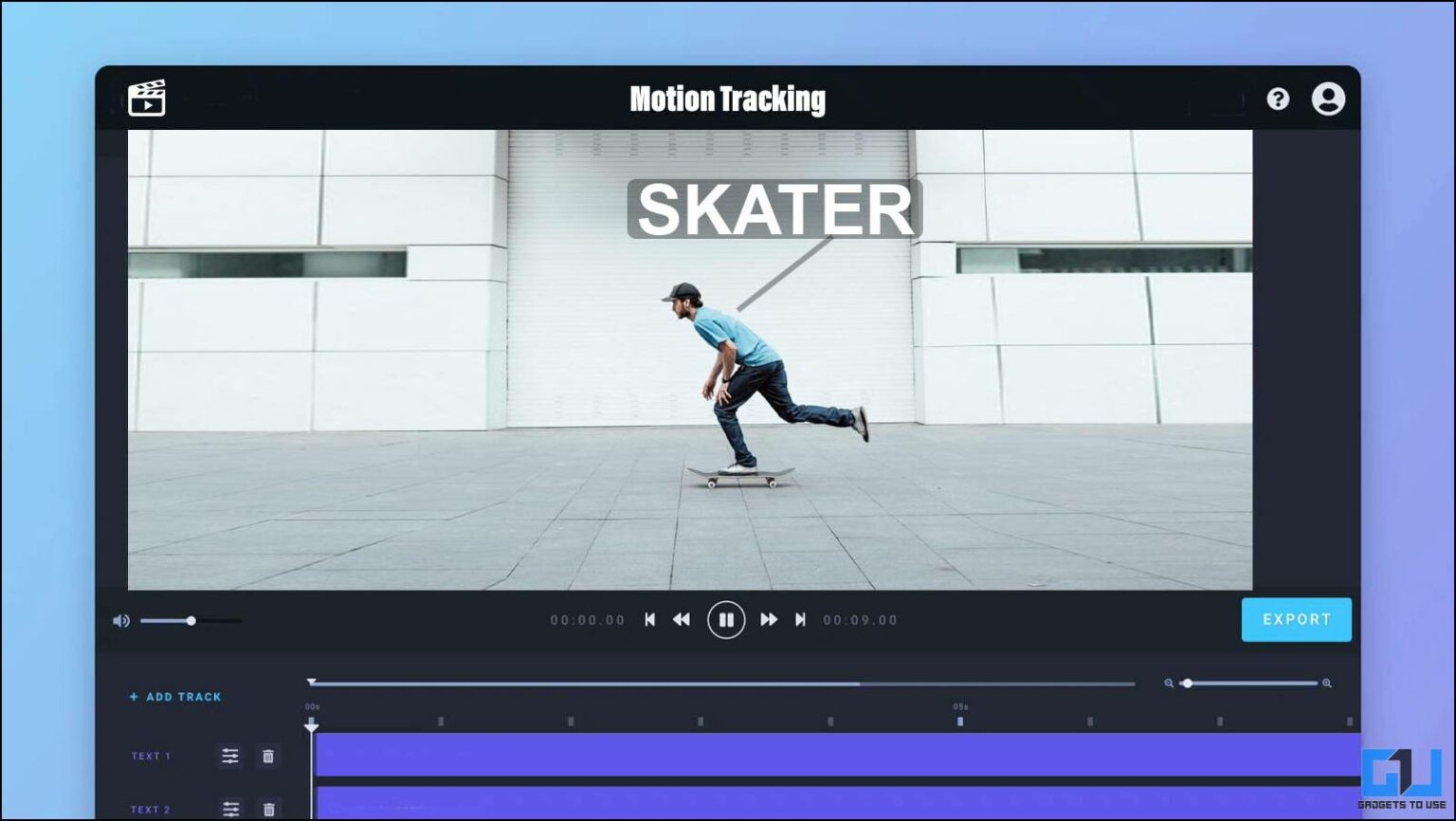Fast forward the video
Screen dimensions: 1456x821
pyautogui.click(x=770, y=619)
